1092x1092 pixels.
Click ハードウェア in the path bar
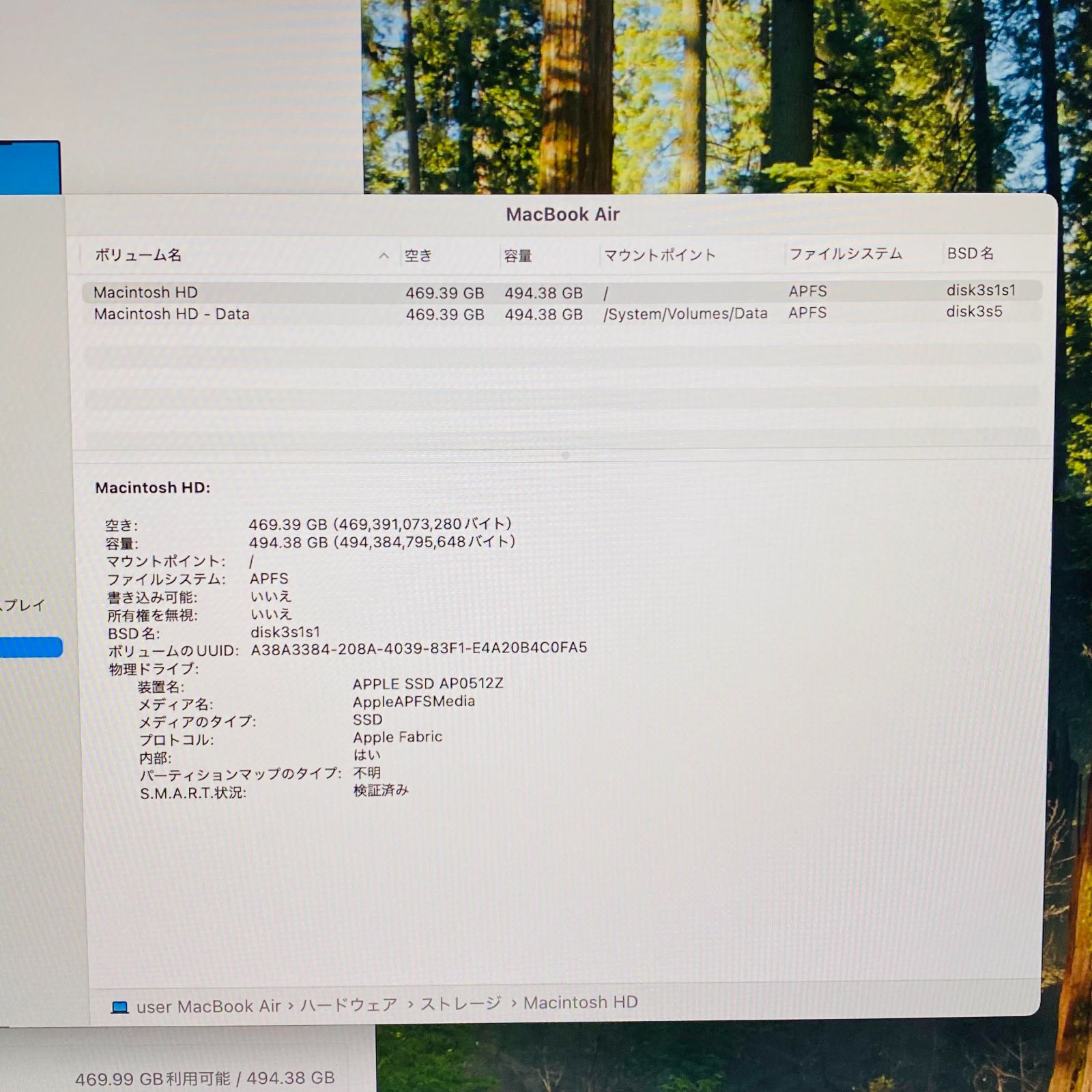pyautogui.click(x=349, y=1005)
